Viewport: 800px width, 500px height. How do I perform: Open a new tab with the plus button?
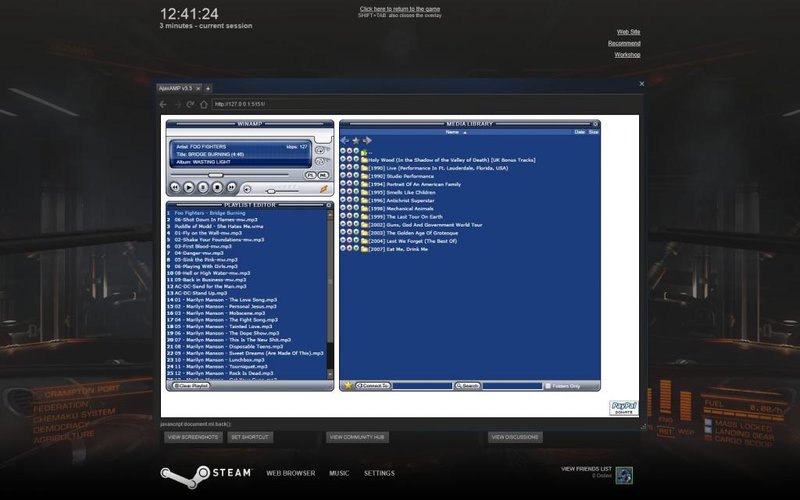(x=208, y=89)
